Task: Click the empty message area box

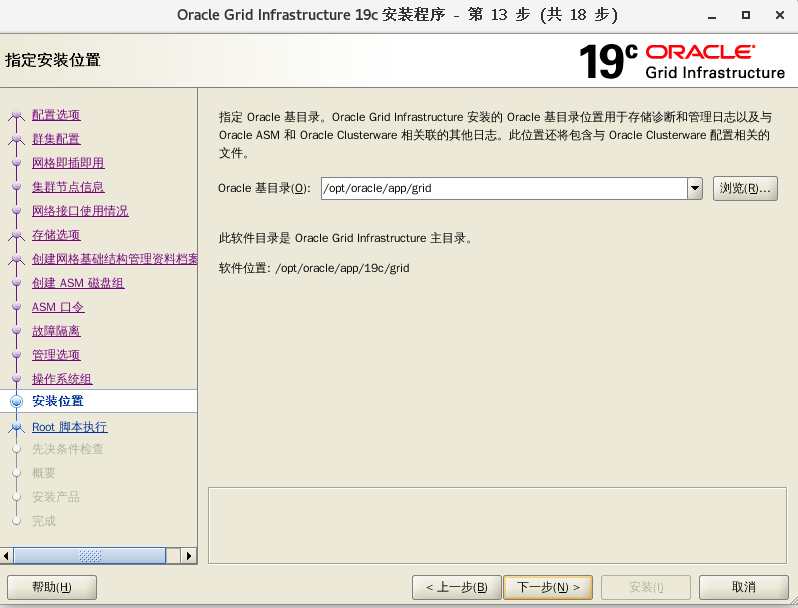Action: 497,526
